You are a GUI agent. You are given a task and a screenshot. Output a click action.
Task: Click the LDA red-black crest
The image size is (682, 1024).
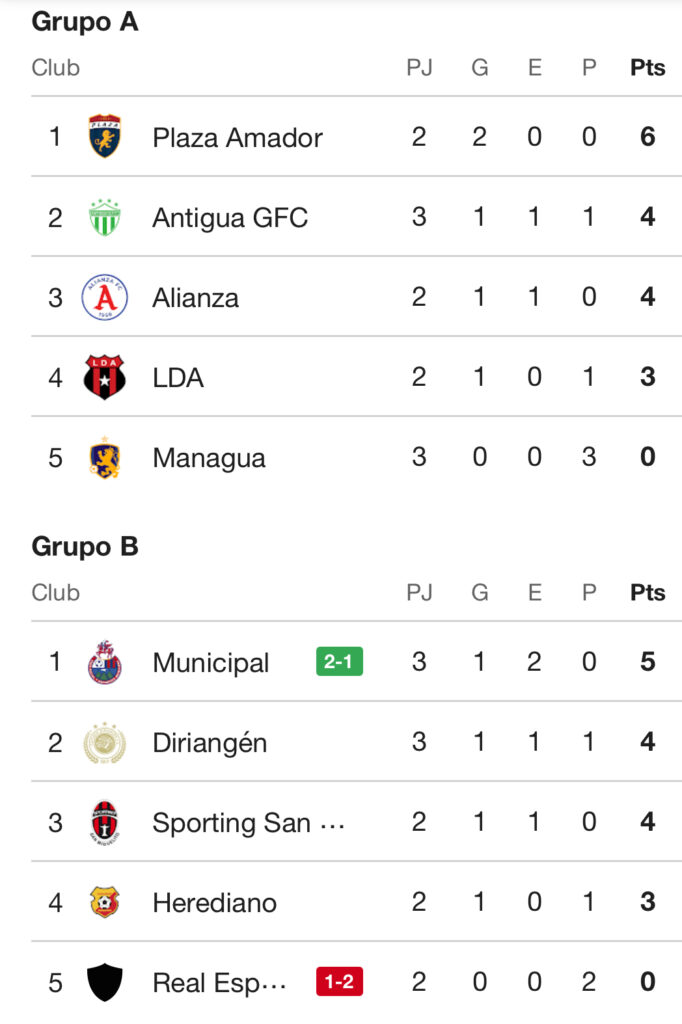104,377
